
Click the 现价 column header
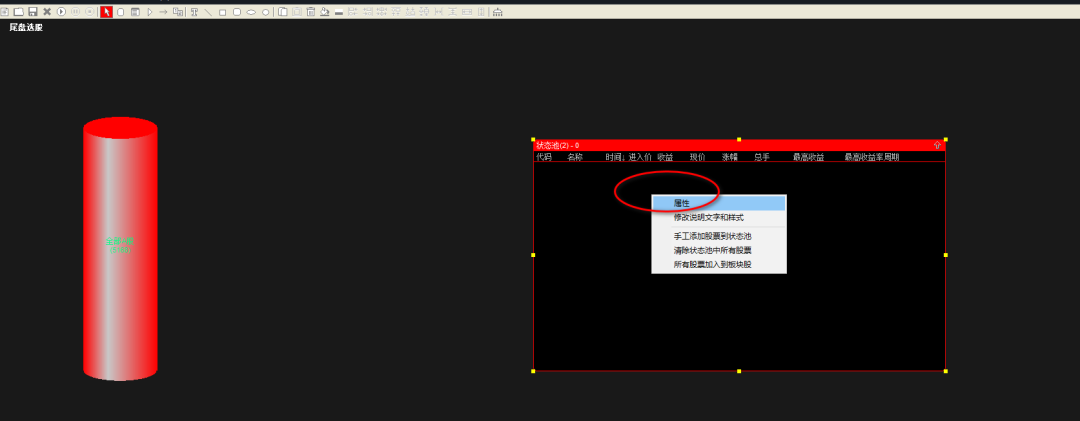tap(697, 157)
